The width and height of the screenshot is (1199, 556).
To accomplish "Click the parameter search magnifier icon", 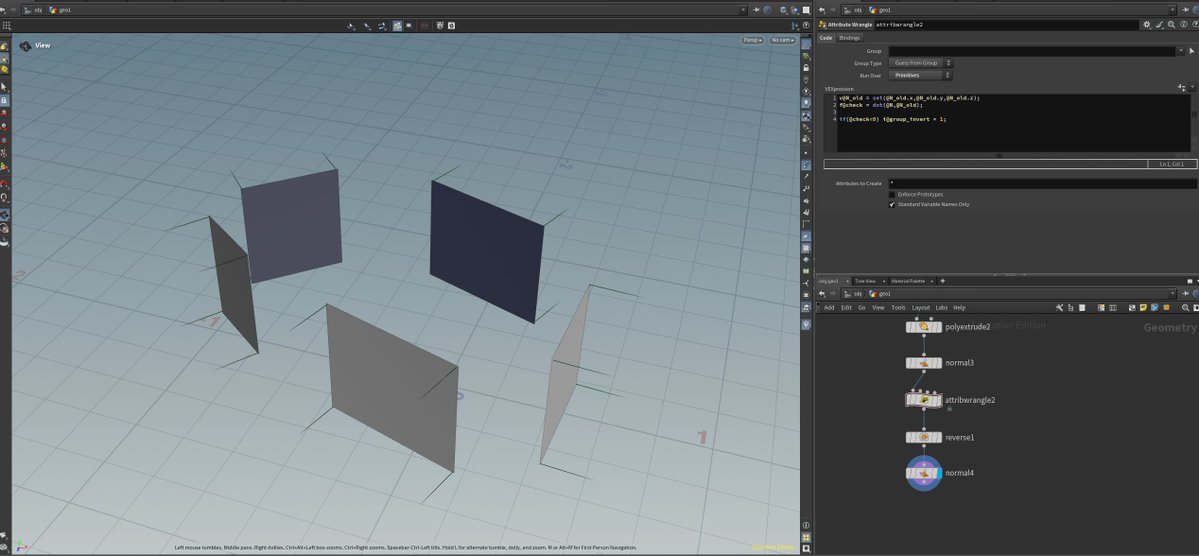I will click(x=1171, y=24).
